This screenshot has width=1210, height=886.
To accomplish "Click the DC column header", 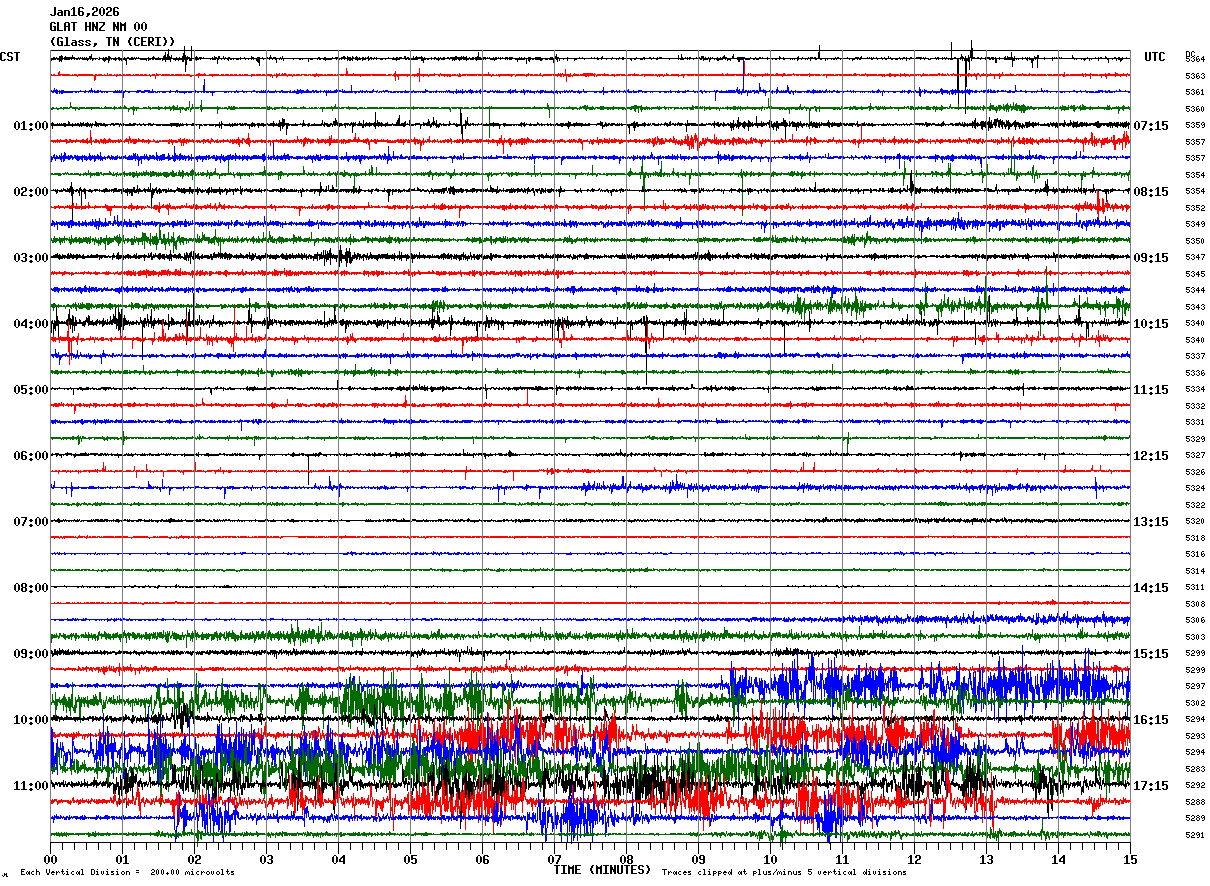I will [x=1190, y=53].
